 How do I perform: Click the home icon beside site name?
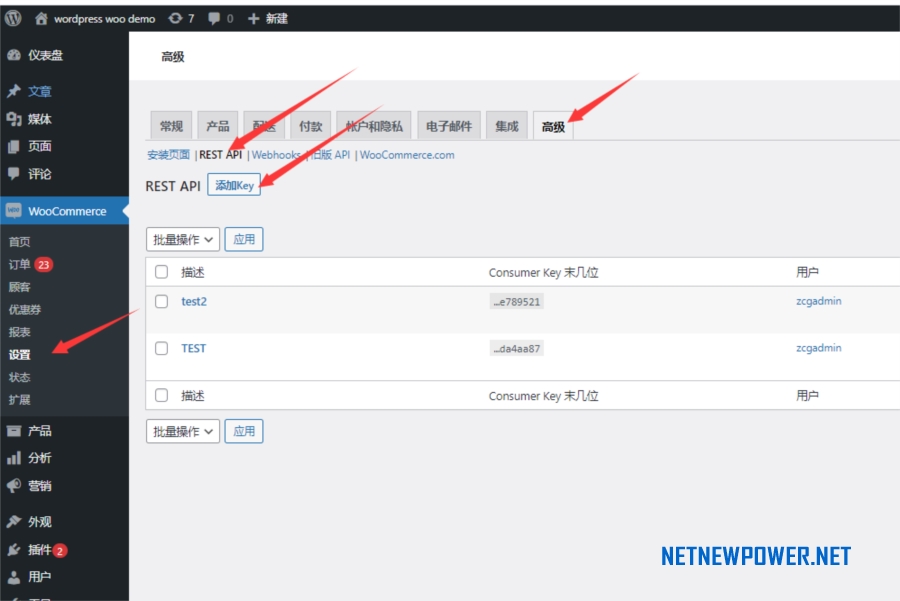pos(41,18)
